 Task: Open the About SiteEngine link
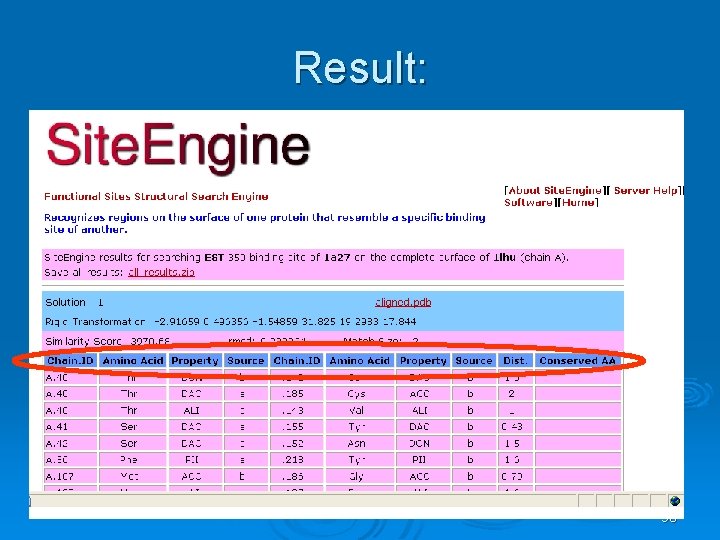coord(555,191)
